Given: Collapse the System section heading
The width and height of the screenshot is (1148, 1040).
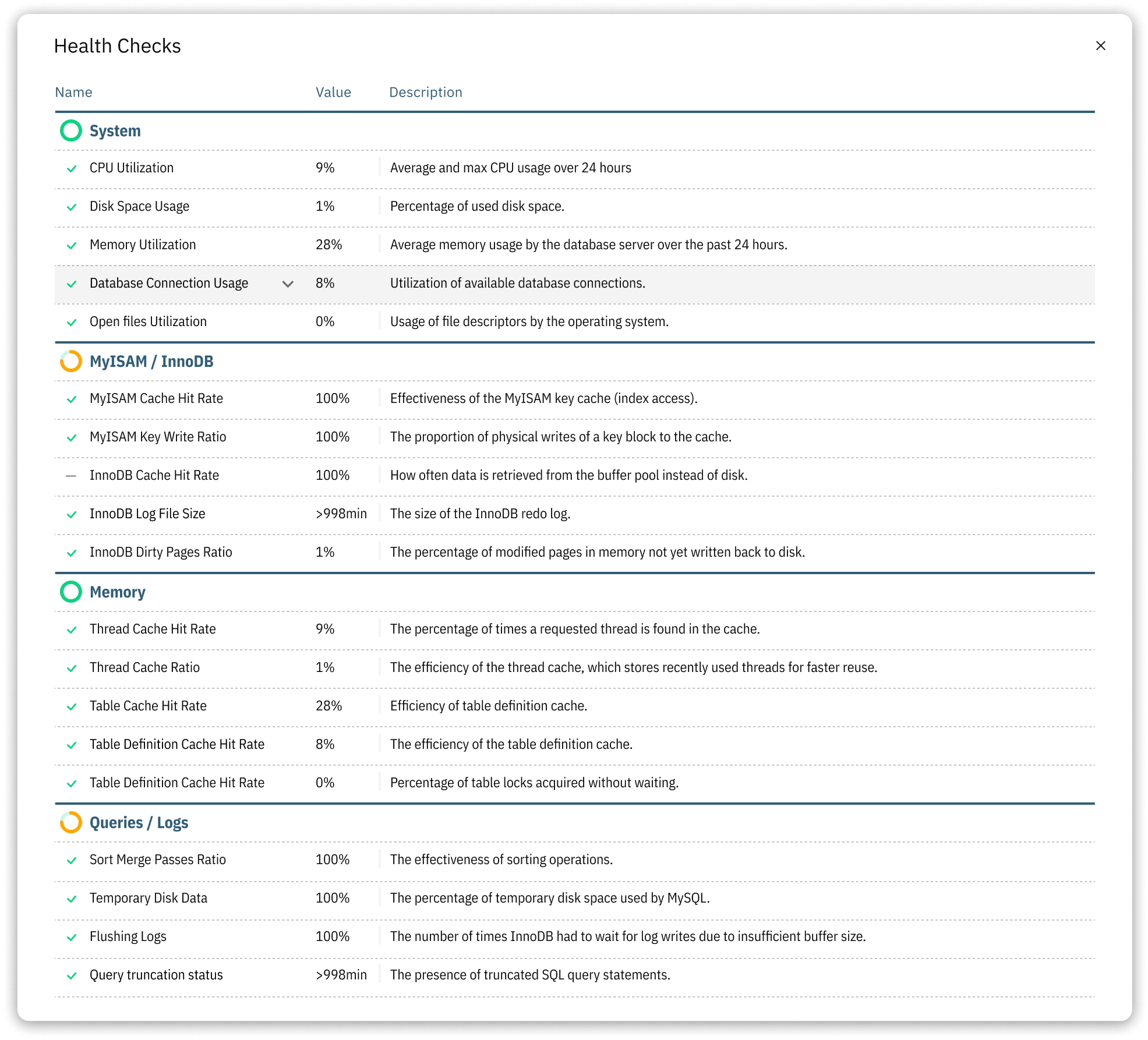Looking at the screenshot, I should [x=115, y=130].
